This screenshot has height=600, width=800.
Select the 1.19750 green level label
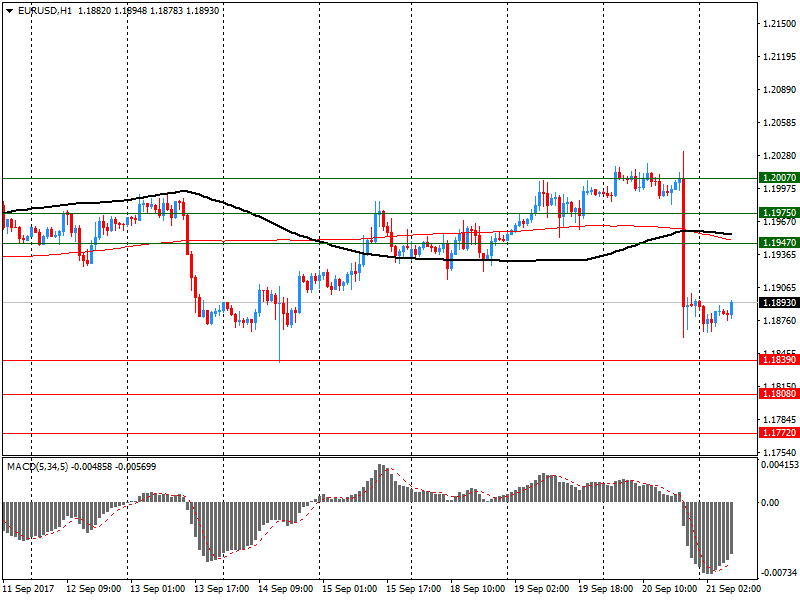tap(779, 212)
